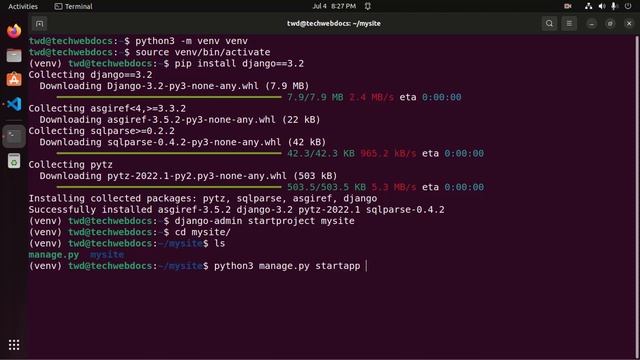
Task: Click the sqlparse download progress bar
Action: point(169,153)
